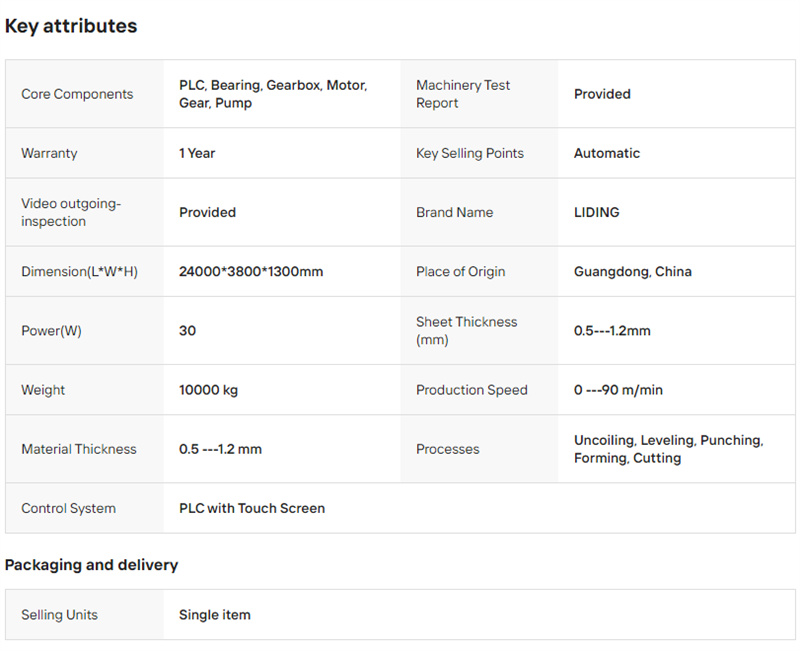Select the PLC with Touch Screen value
This screenshot has width=800, height=651.
tap(252, 508)
